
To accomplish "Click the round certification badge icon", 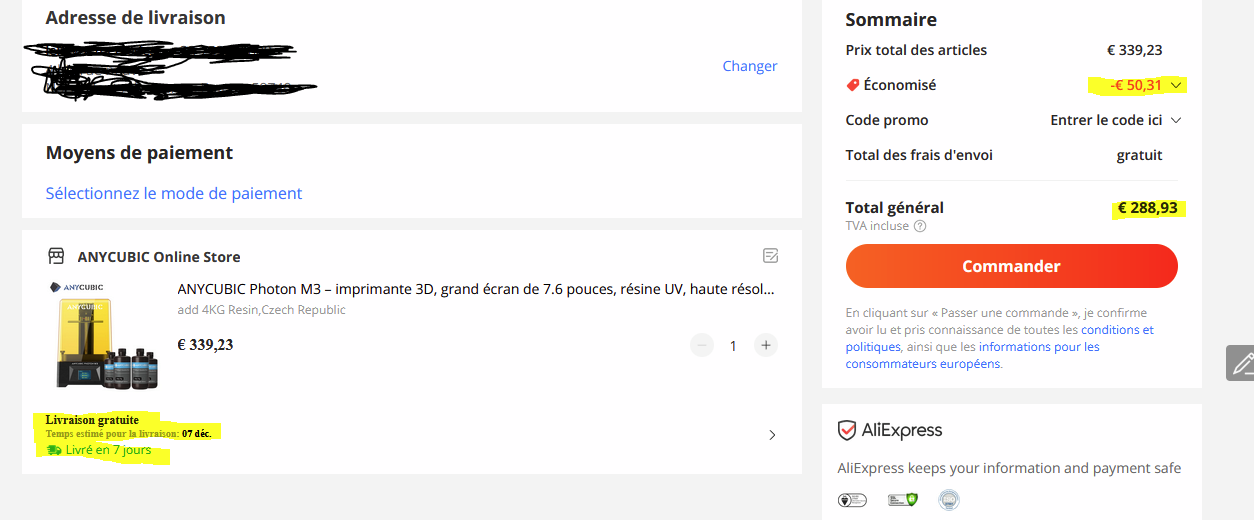I will [x=948, y=499].
